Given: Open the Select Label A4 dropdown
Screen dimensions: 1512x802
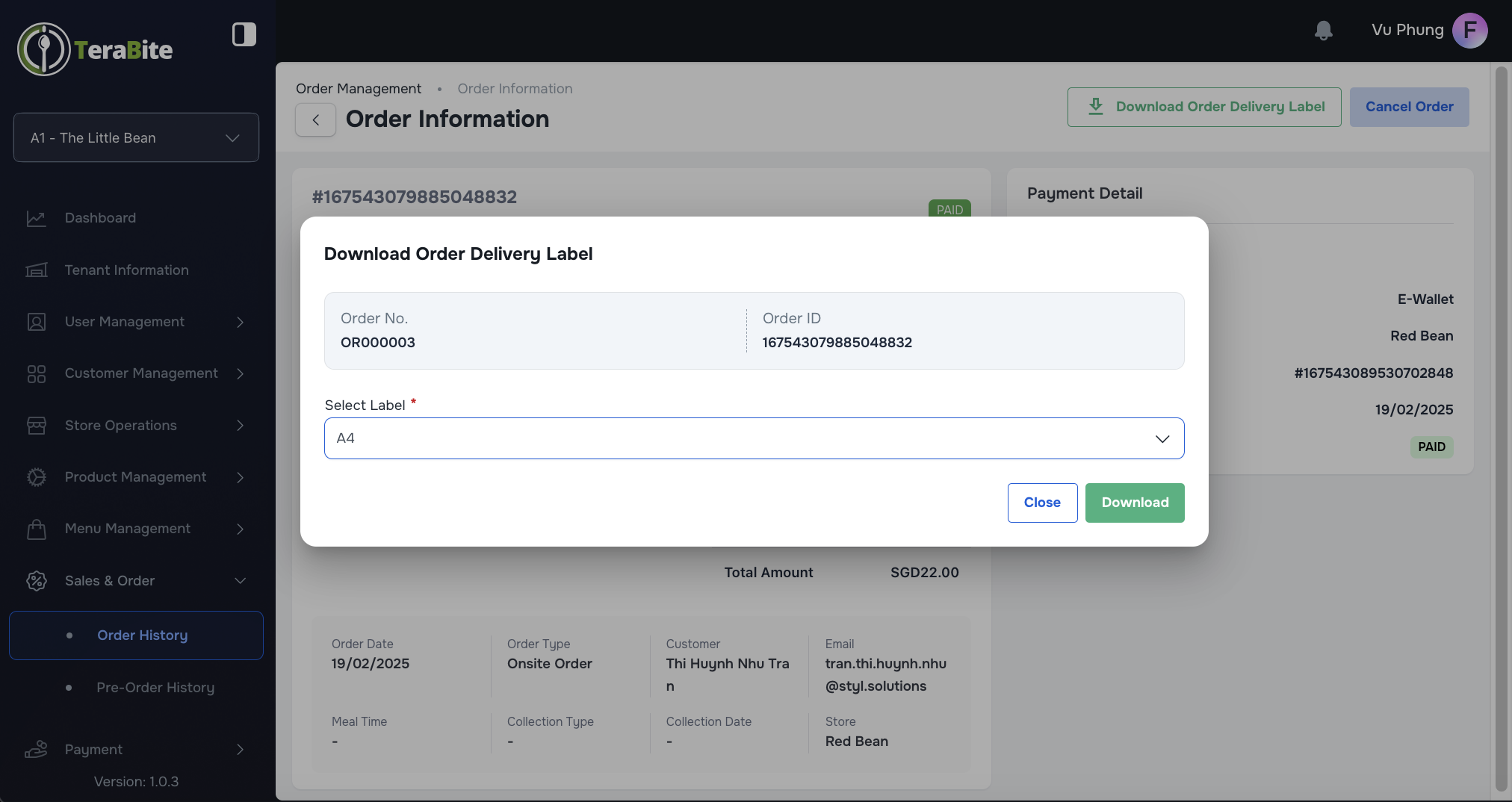Looking at the screenshot, I should 754,438.
